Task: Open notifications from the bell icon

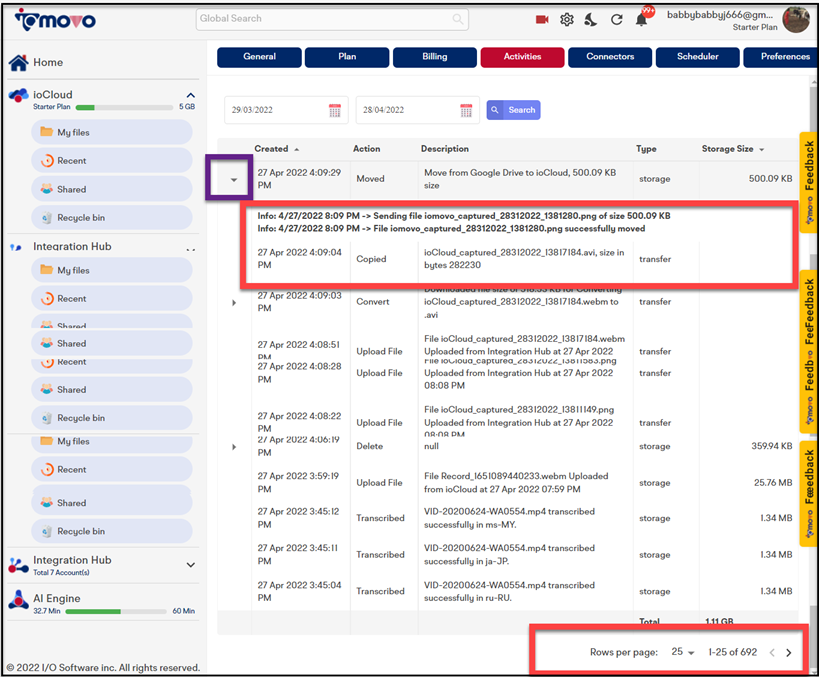Action: (641, 20)
